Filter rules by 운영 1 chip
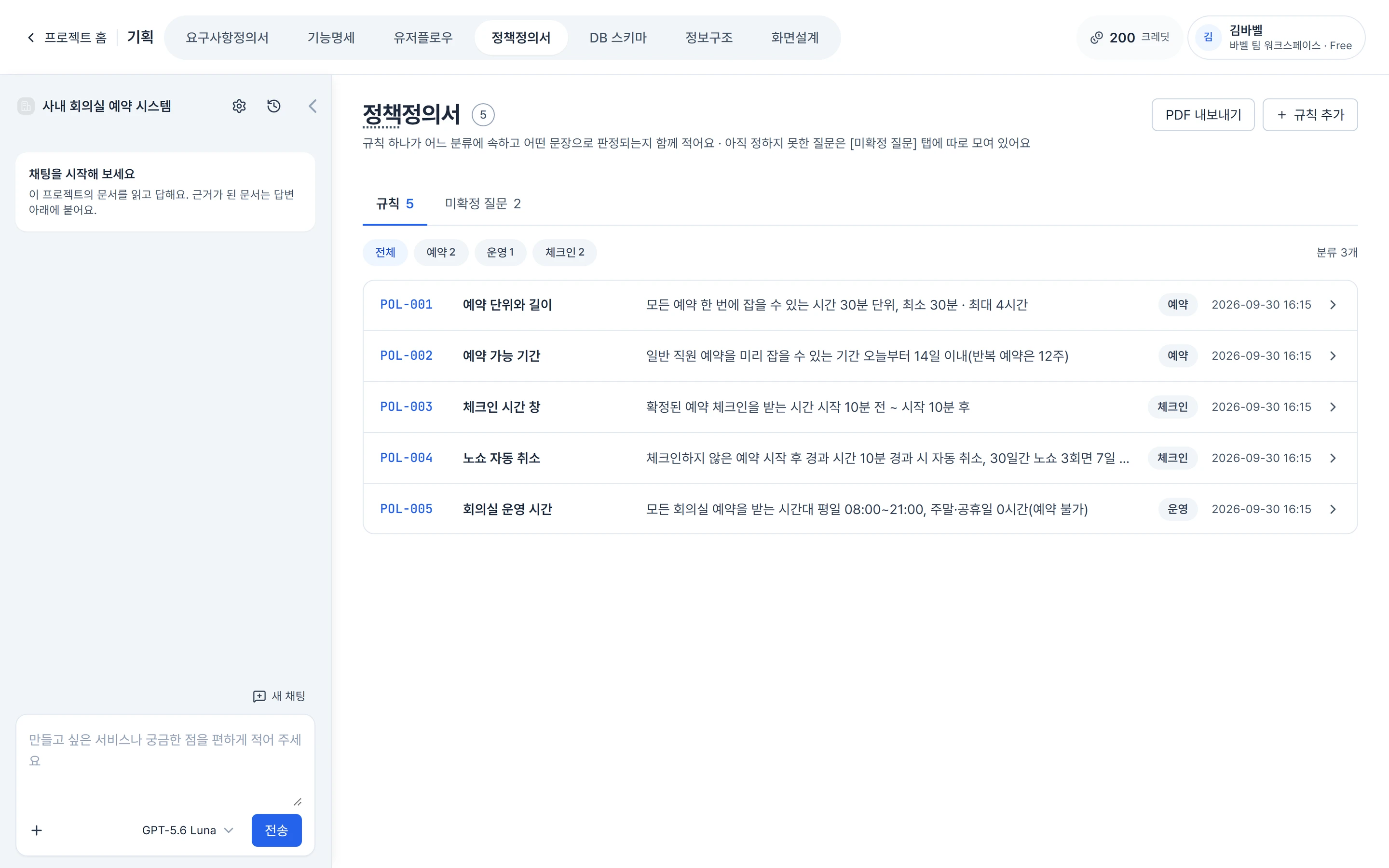The height and width of the screenshot is (868, 1389). click(x=500, y=253)
